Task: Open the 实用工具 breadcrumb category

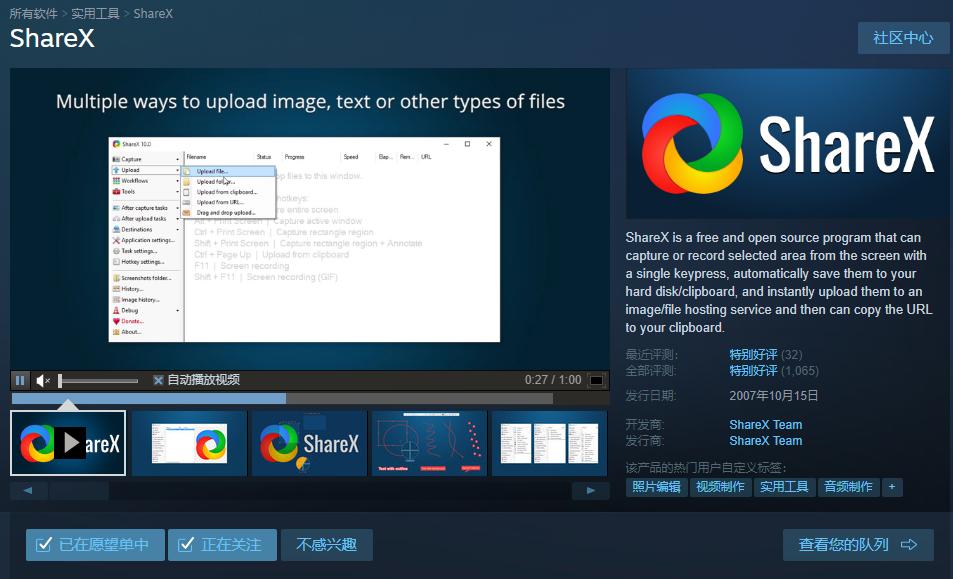Action: [96, 14]
